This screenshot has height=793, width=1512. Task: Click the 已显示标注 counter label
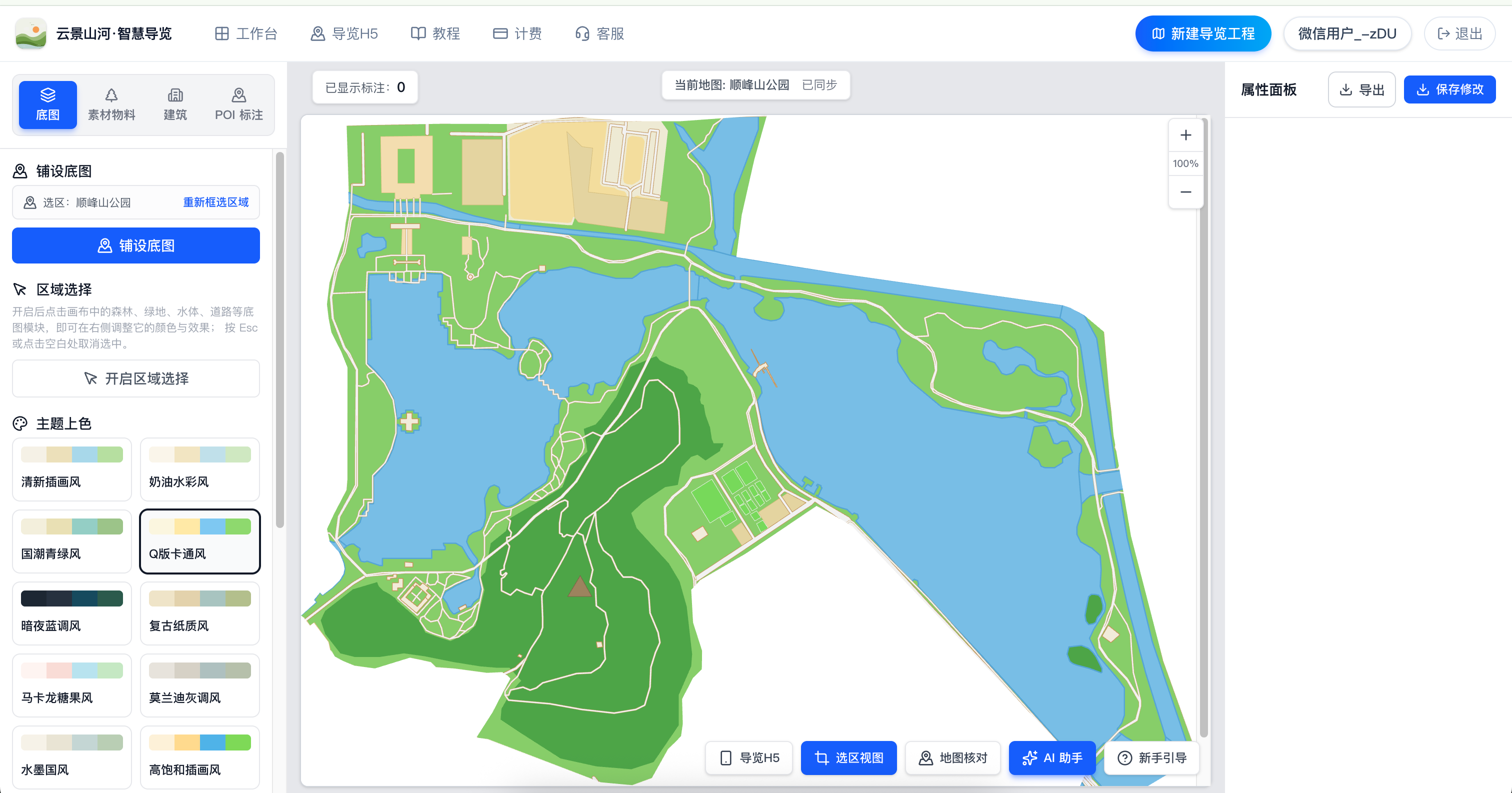365,87
